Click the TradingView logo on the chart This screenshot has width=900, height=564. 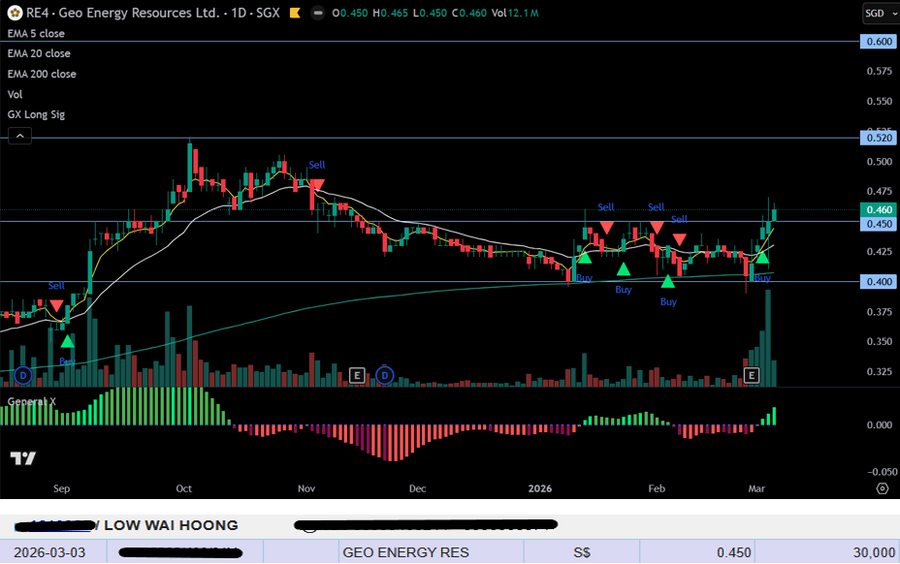24,458
